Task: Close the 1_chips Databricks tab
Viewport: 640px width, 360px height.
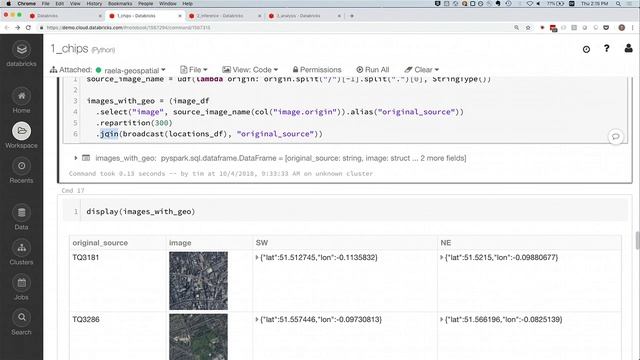Action: click(180, 16)
